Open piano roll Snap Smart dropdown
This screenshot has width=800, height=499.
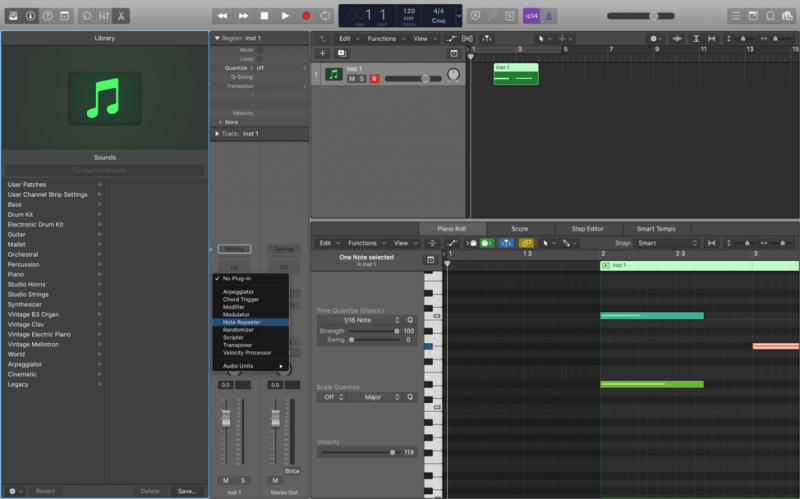point(667,243)
